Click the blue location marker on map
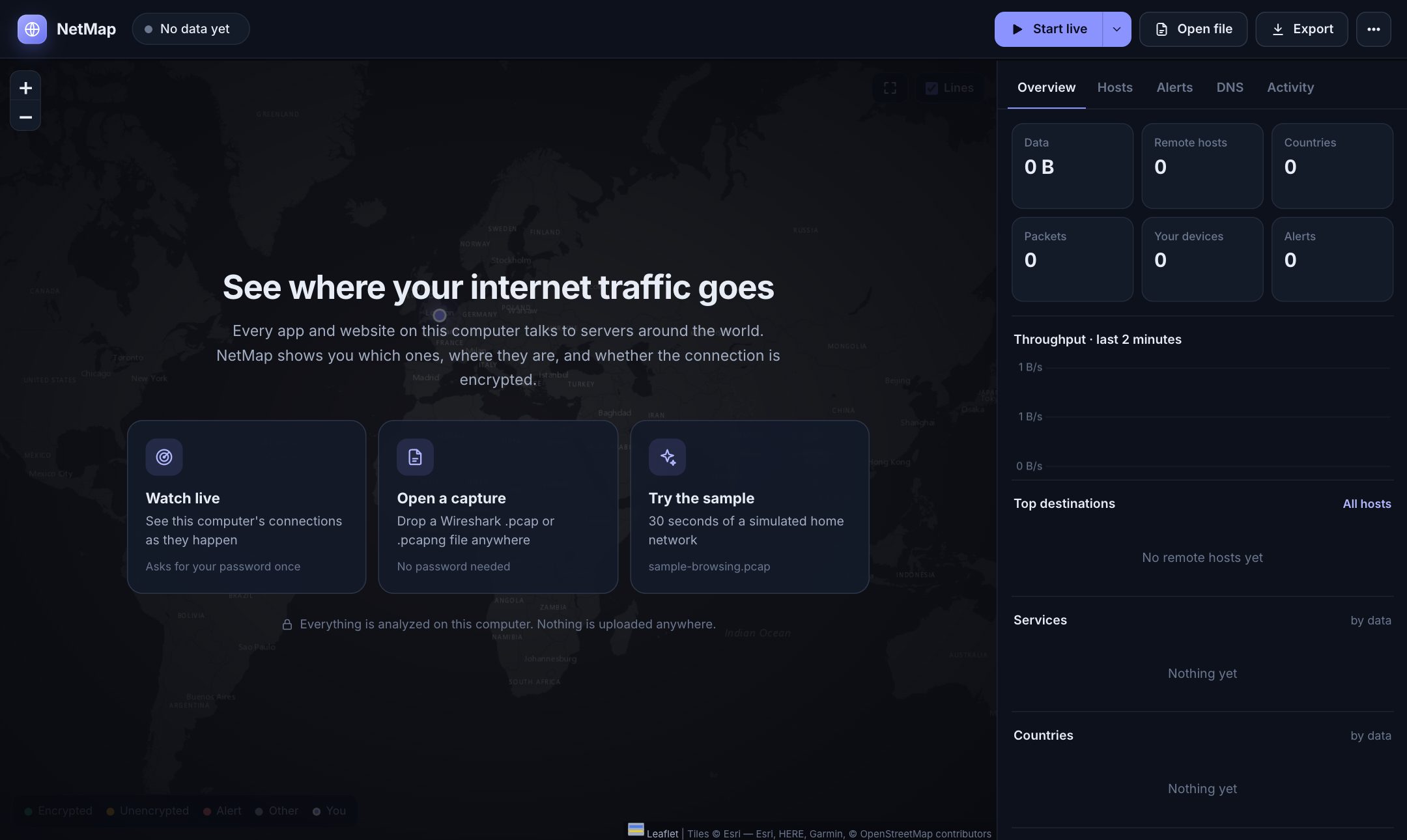Image resolution: width=1407 pixels, height=840 pixels. point(440,315)
